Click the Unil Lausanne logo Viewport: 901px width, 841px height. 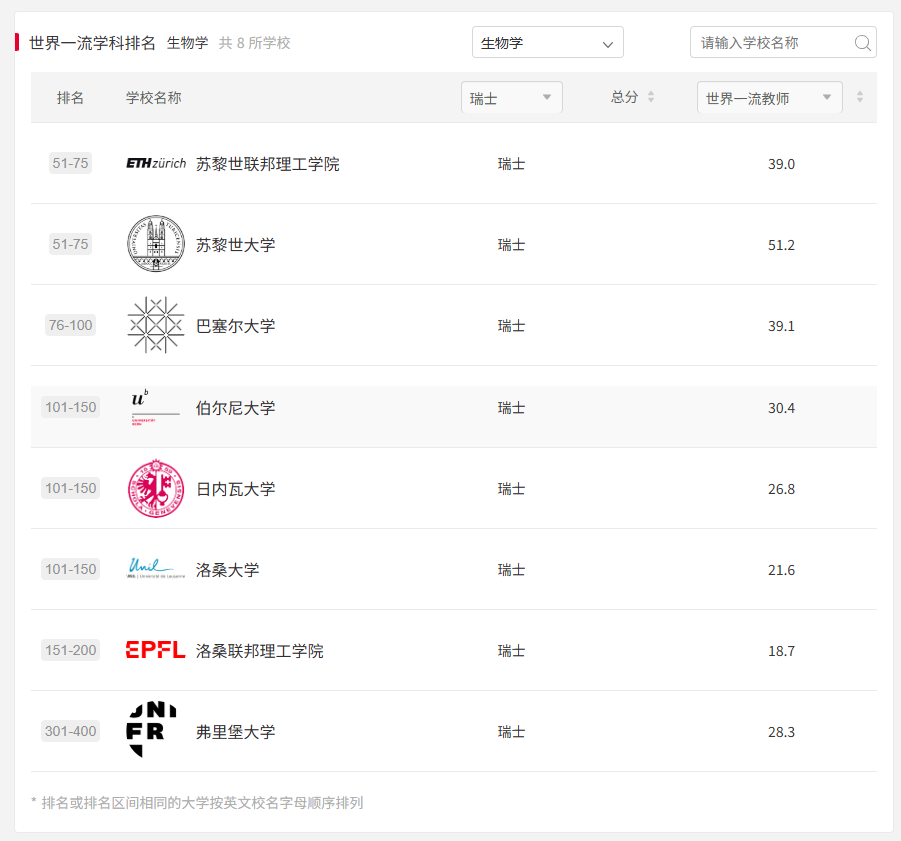pos(156,568)
